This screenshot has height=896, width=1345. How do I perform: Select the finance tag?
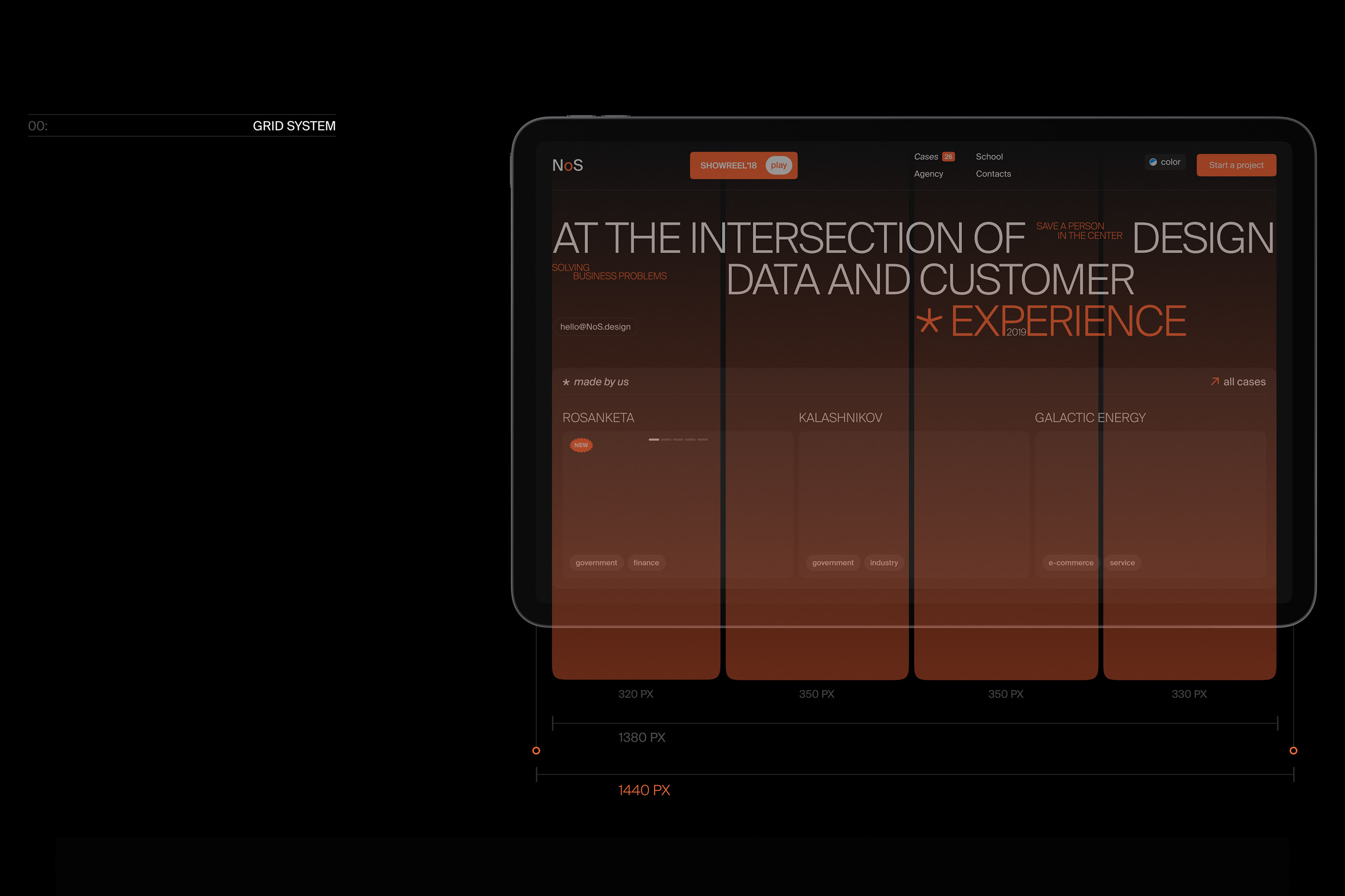(x=646, y=563)
